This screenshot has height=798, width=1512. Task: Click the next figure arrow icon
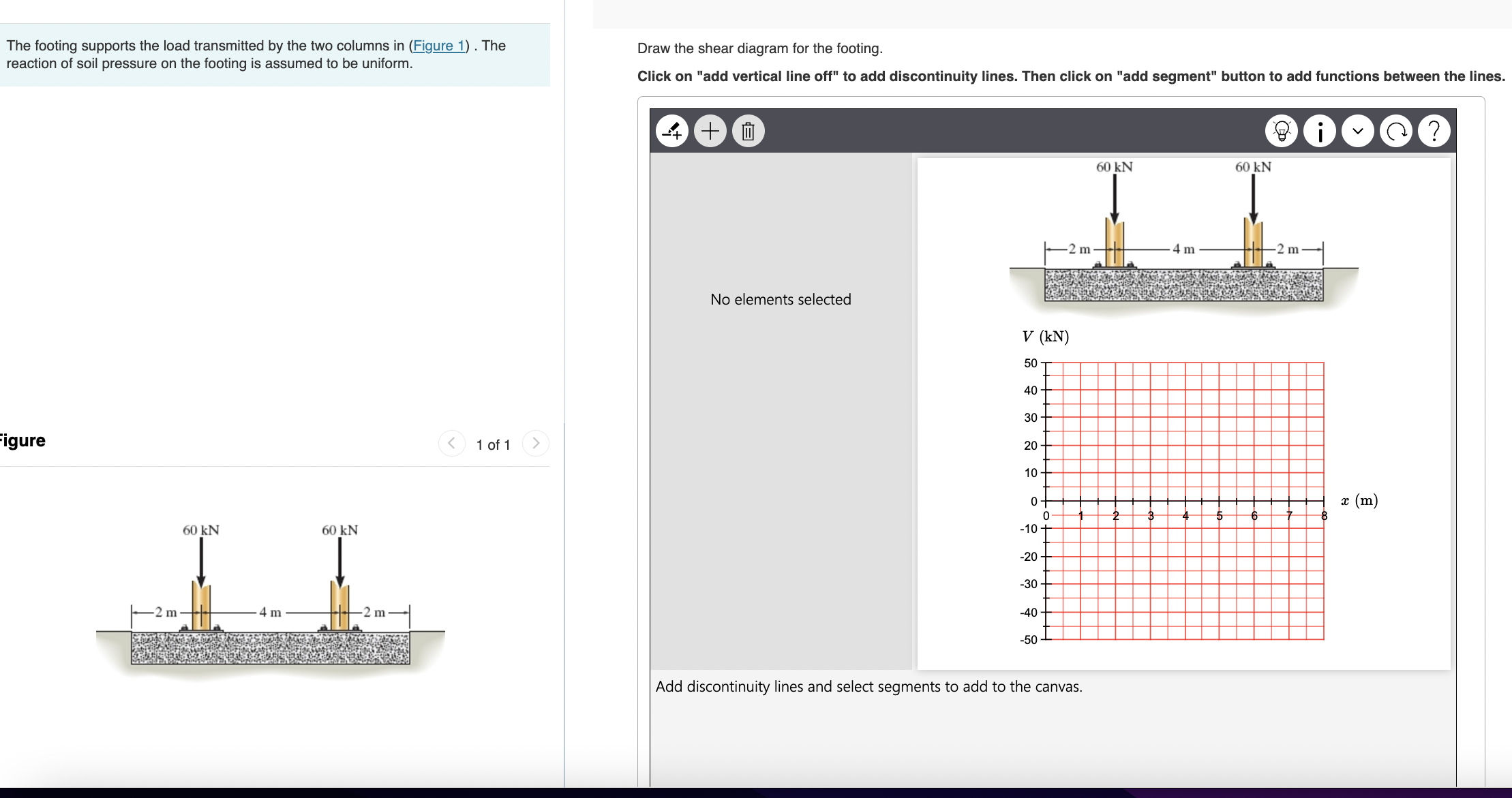pos(537,443)
